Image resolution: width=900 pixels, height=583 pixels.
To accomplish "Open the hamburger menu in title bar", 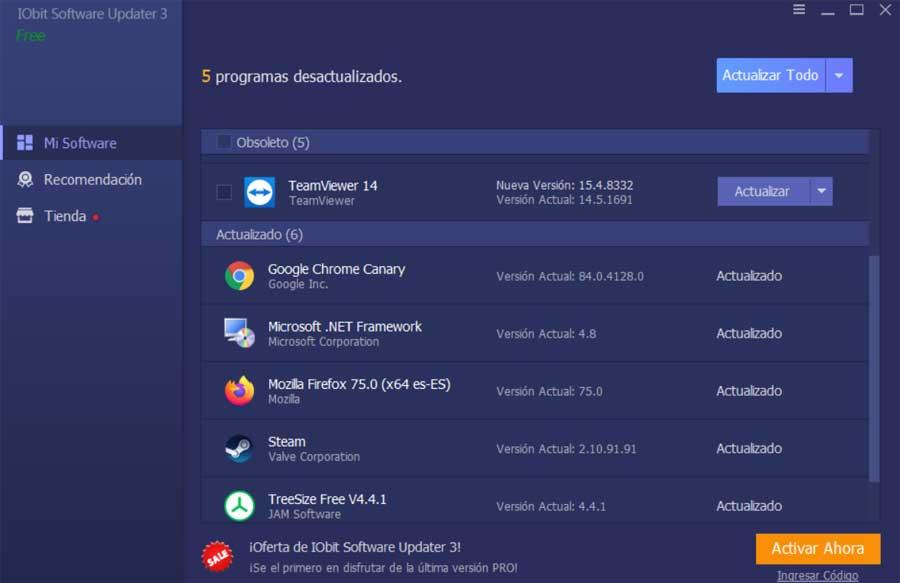I will point(798,10).
